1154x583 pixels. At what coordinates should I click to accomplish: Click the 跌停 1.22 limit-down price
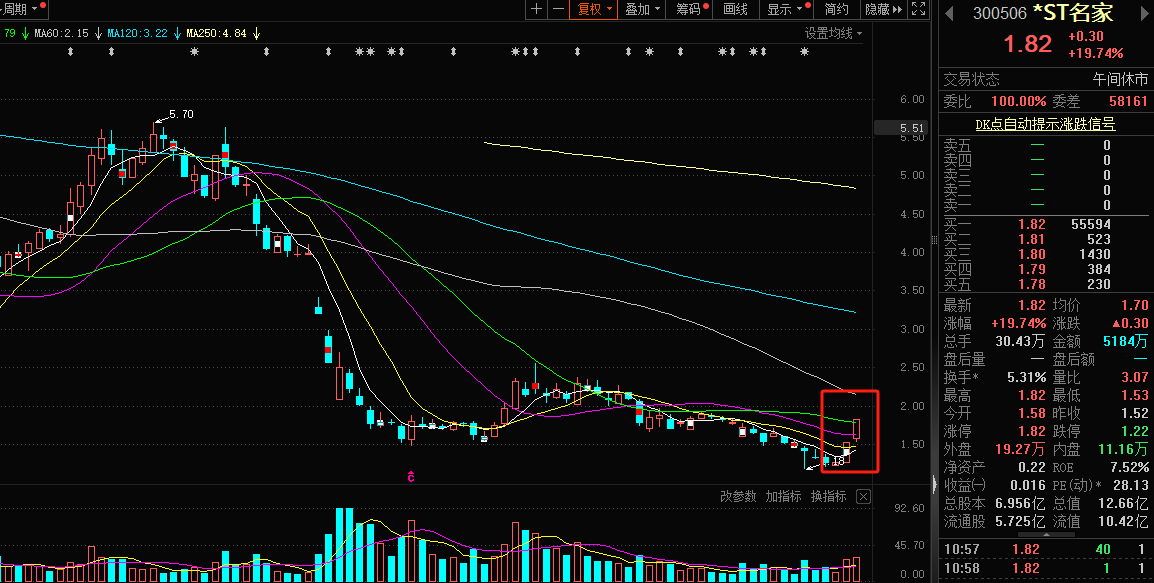(x=1135, y=431)
